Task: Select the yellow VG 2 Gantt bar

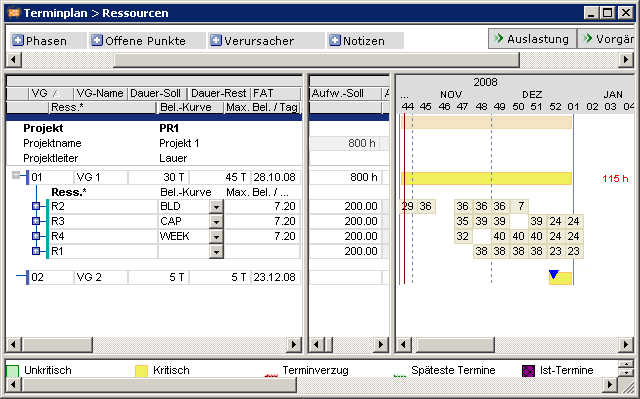Action: click(560, 278)
